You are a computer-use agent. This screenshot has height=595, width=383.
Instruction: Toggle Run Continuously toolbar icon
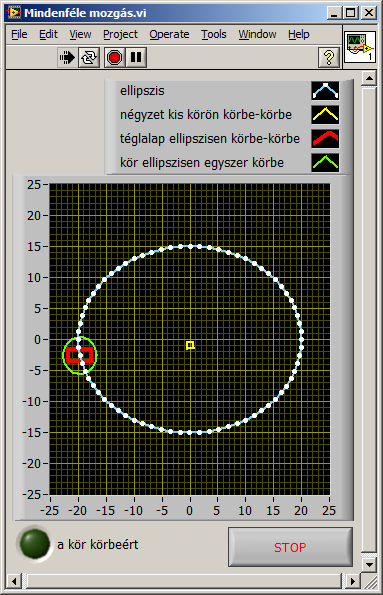[x=89, y=58]
